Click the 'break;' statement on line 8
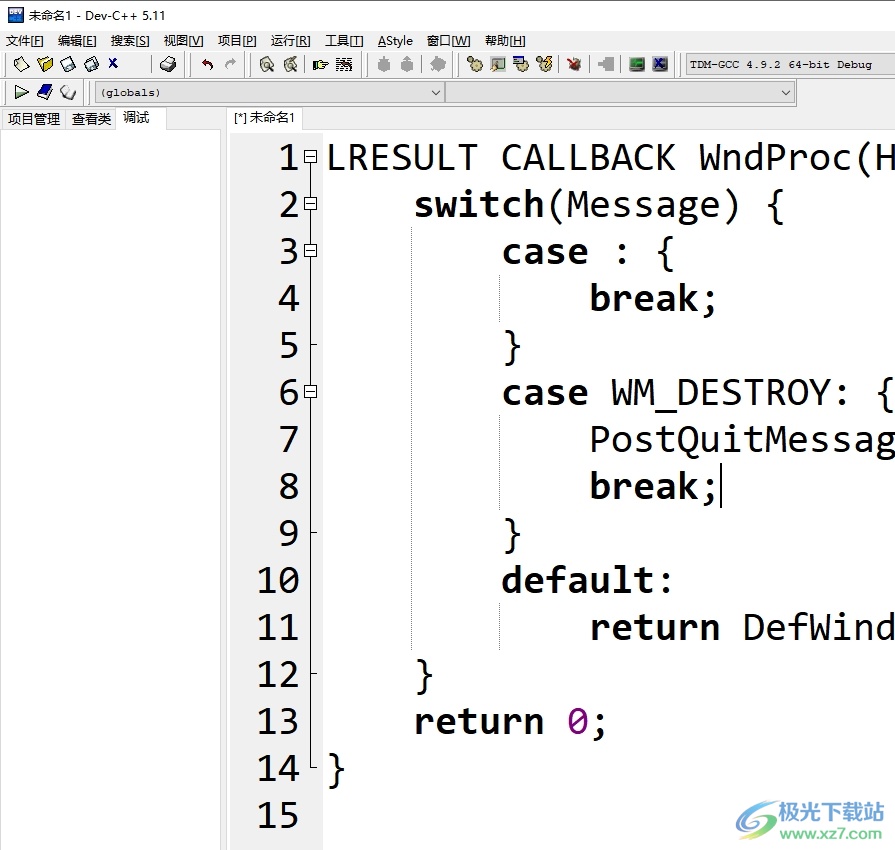This screenshot has width=895, height=850. [x=652, y=486]
